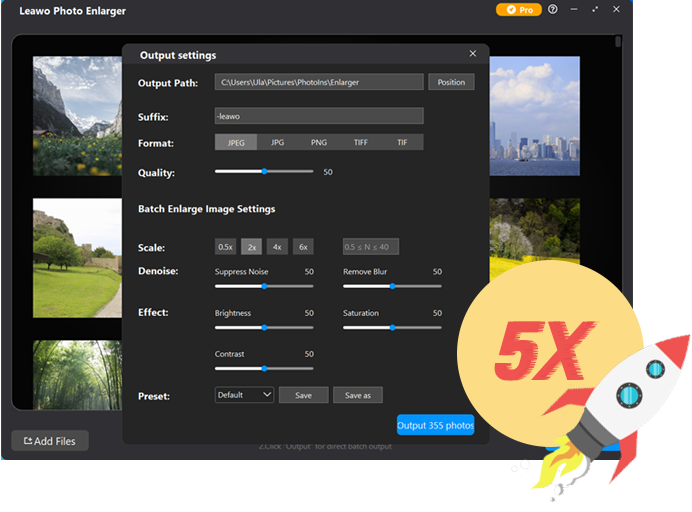Screen dimensions: 692x512
Task: Click the Save preset button
Action: tap(304, 395)
